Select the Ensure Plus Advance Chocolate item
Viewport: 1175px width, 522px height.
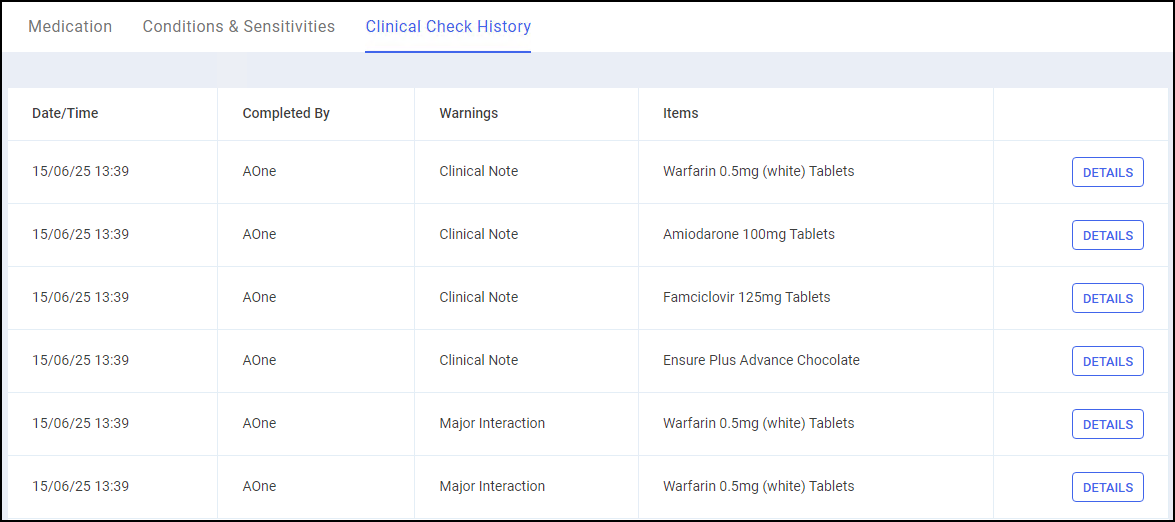coord(761,360)
